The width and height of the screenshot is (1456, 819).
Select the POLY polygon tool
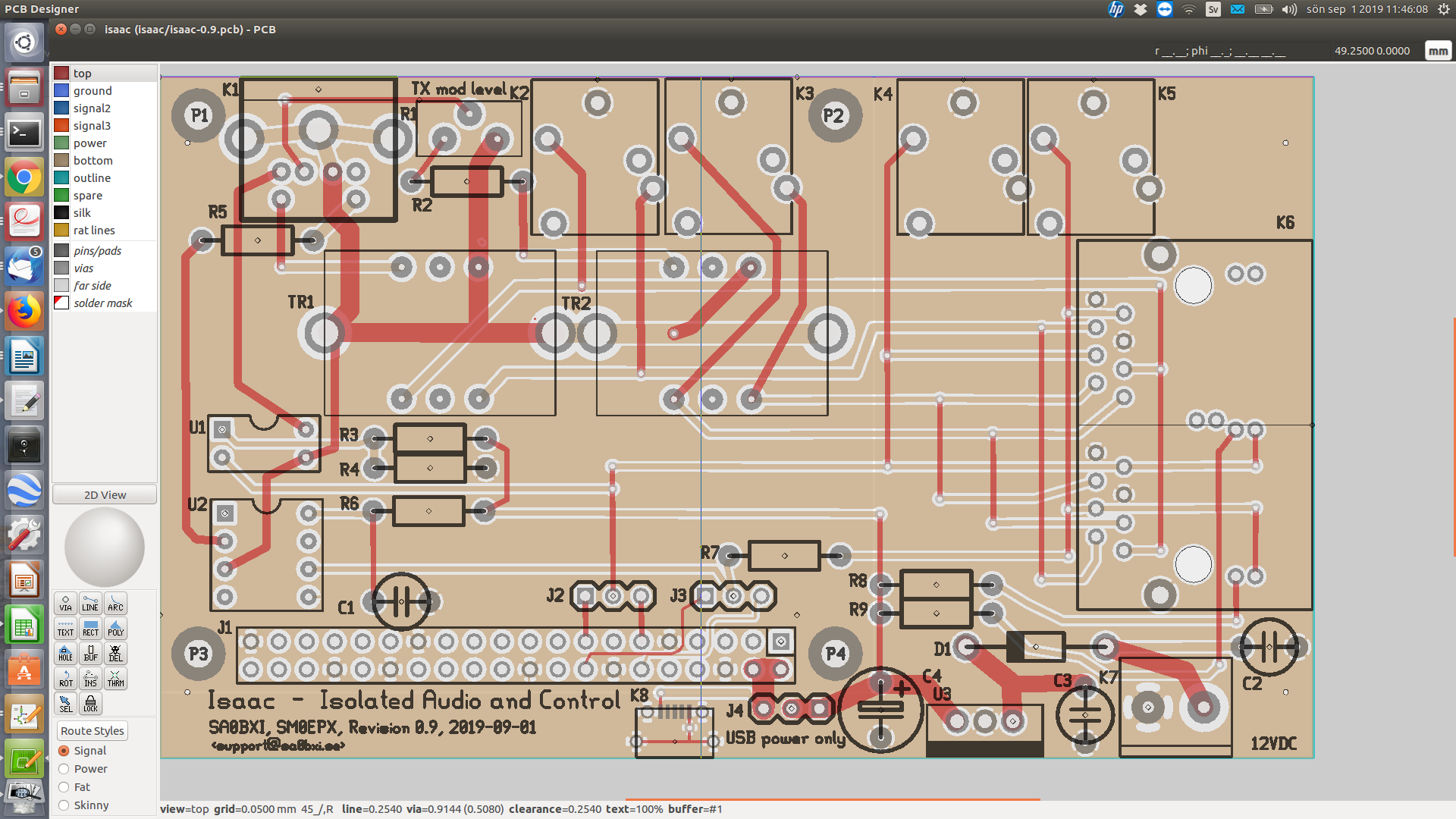point(115,628)
